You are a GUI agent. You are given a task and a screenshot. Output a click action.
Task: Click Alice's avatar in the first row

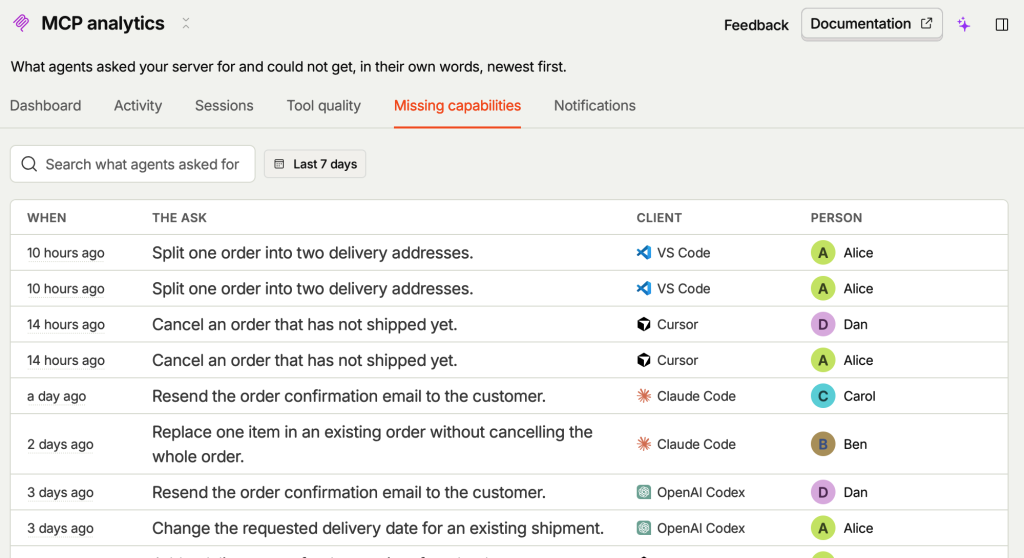tap(823, 253)
